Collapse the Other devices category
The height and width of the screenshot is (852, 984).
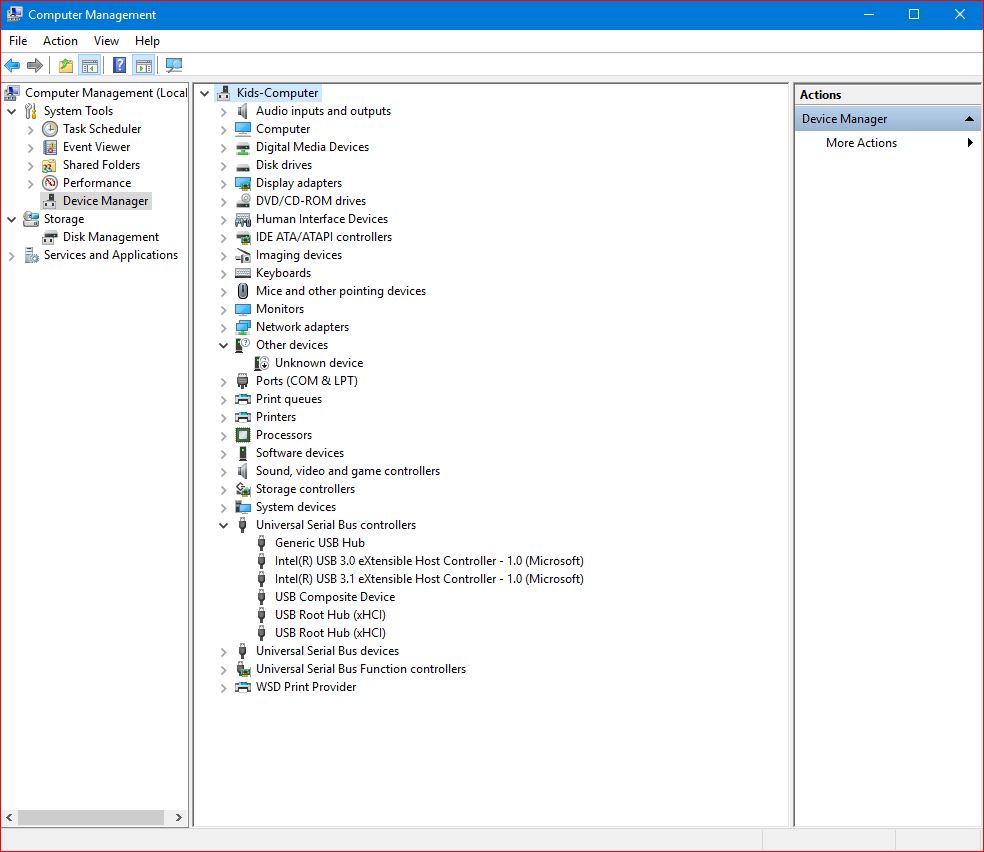click(x=223, y=345)
